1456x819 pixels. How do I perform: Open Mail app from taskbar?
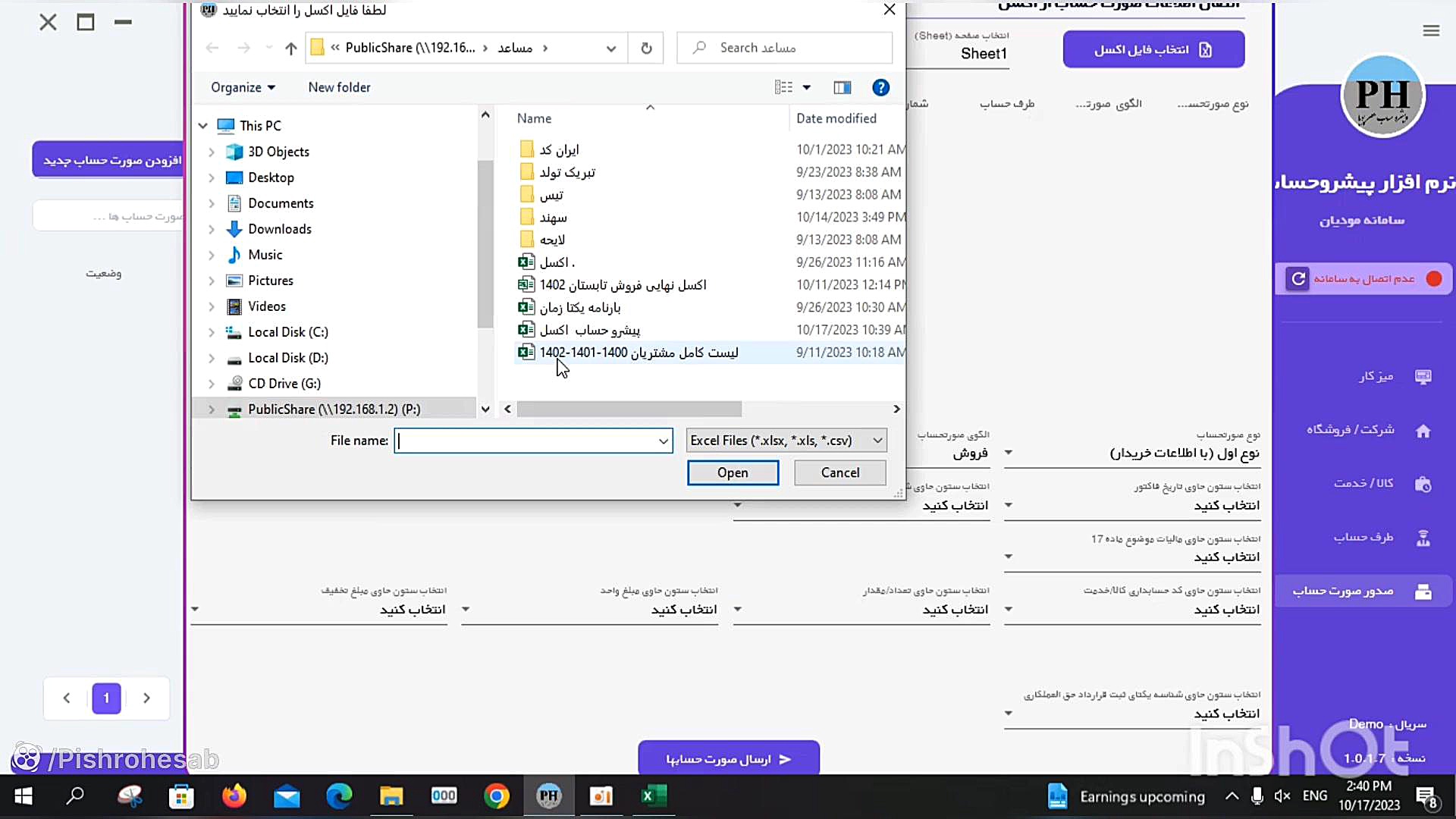pyautogui.click(x=287, y=796)
